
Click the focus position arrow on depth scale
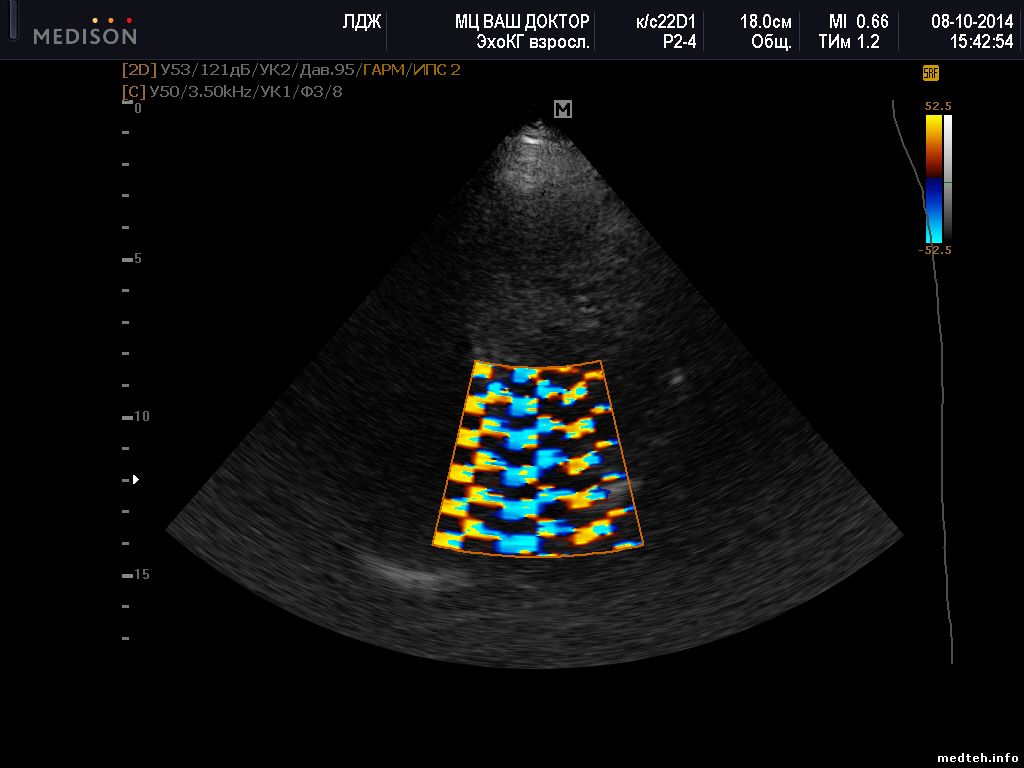[x=136, y=480]
